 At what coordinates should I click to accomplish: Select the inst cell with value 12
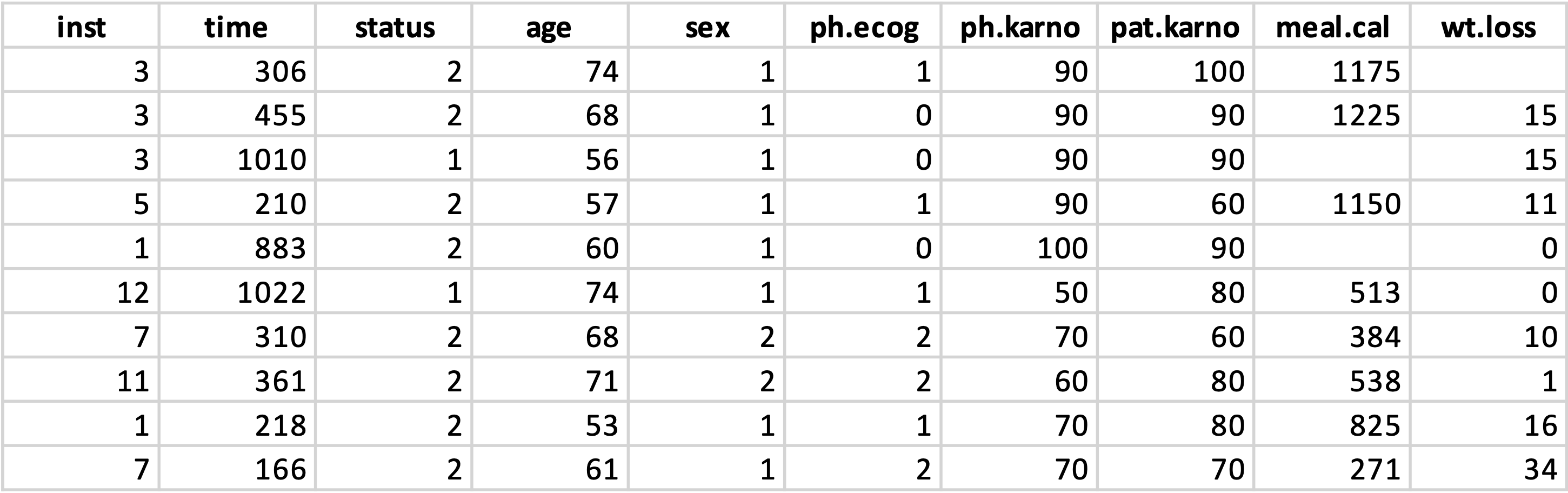click(x=81, y=291)
